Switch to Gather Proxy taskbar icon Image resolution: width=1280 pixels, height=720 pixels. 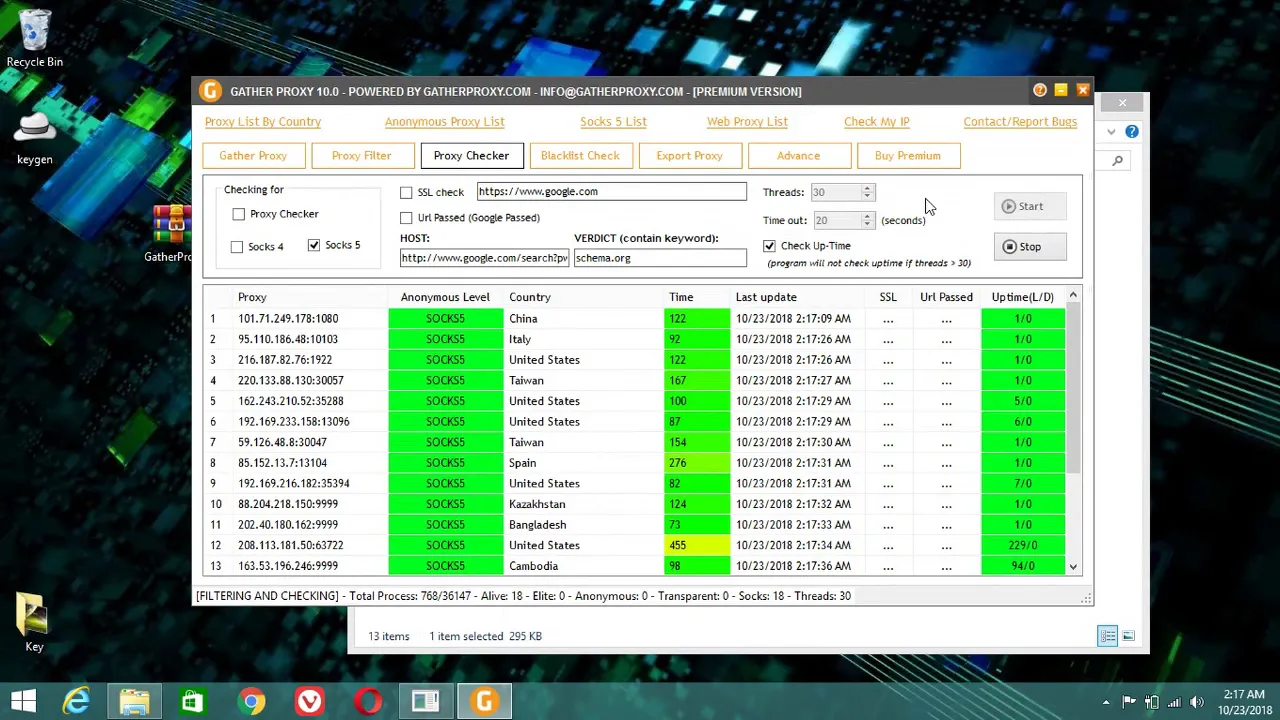click(x=484, y=701)
